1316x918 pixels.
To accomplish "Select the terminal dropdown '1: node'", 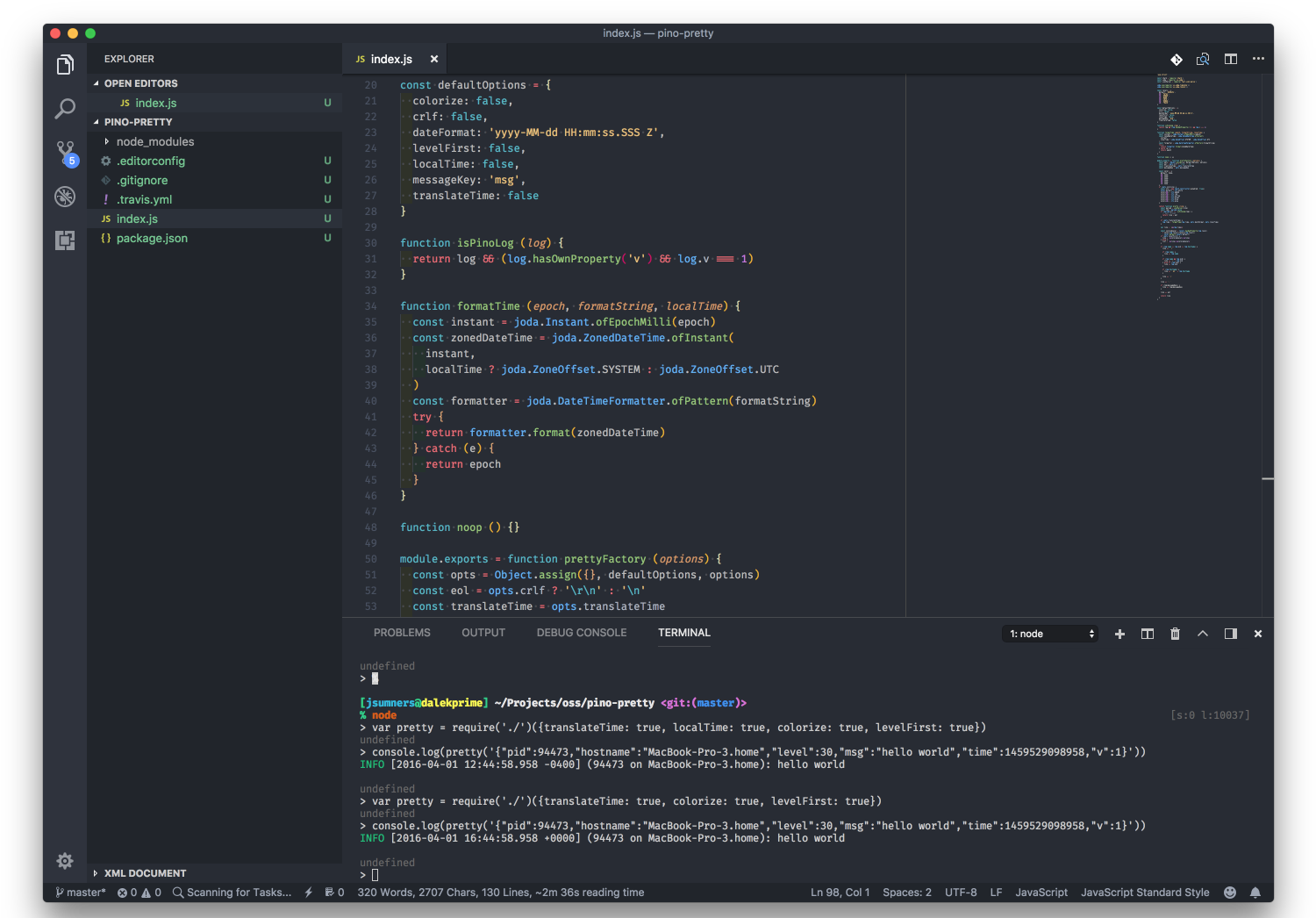I will 1050,634.
